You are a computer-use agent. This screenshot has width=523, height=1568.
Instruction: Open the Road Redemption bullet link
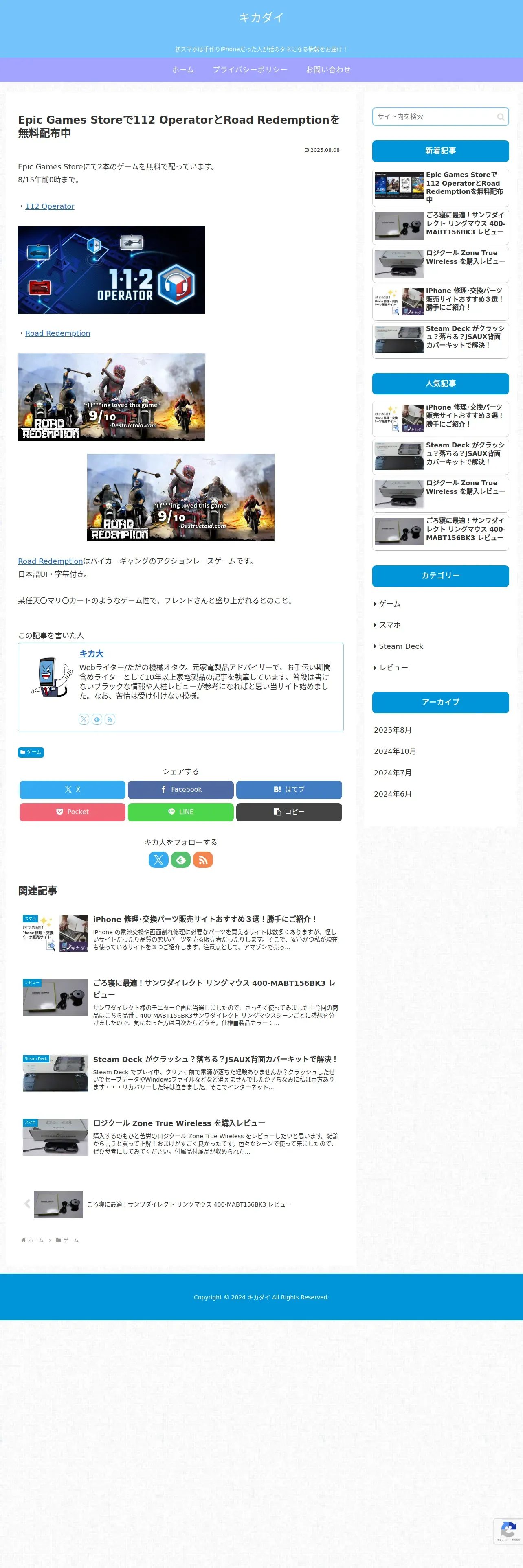click(x=58, y=333)
